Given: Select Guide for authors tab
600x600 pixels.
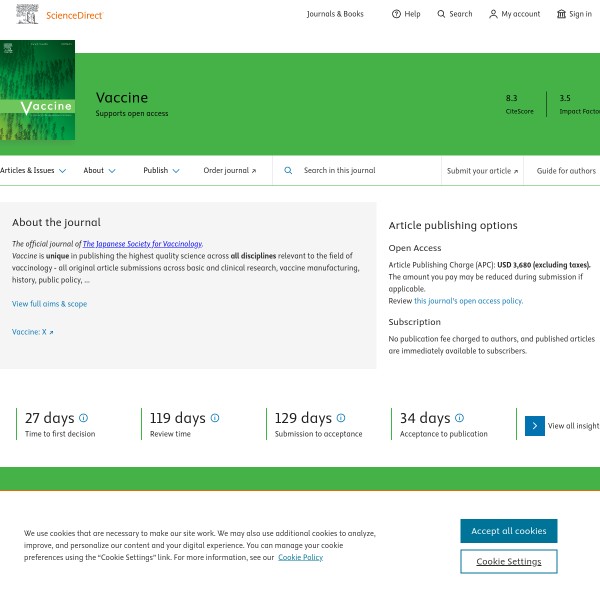Looking at the screenshot, I should tap(566, 171).
